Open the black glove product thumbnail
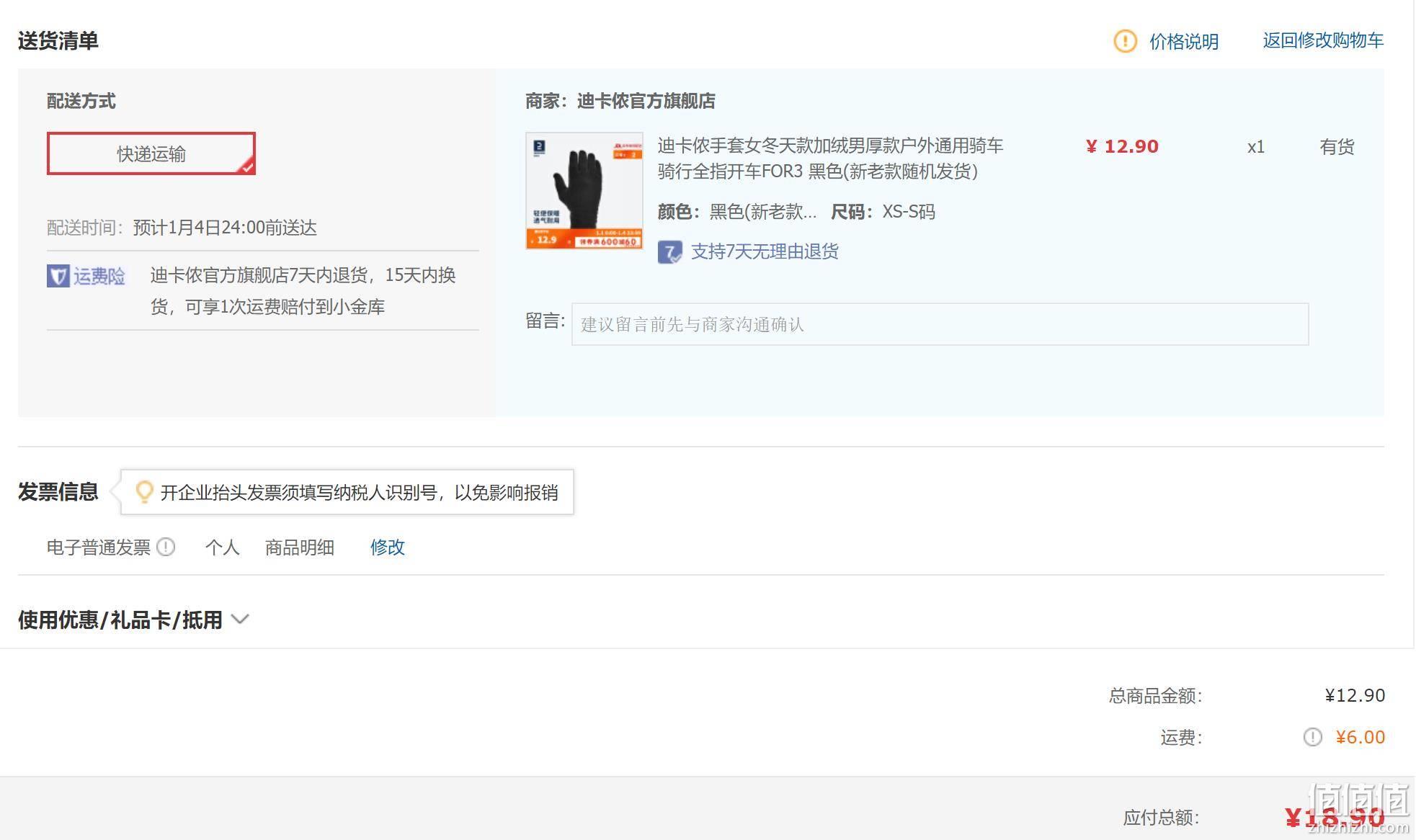Screen dimensions: 1416x840 click(584, 191)
